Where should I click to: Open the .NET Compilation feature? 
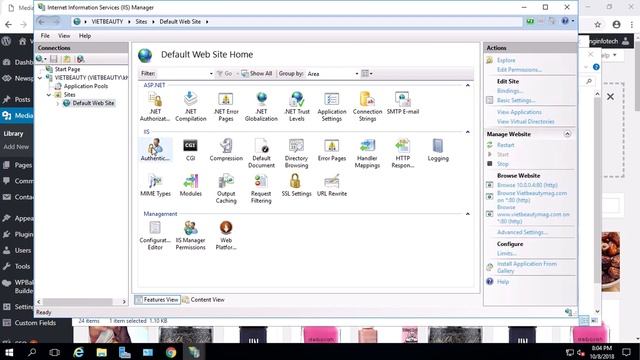[x=191, y=107]
